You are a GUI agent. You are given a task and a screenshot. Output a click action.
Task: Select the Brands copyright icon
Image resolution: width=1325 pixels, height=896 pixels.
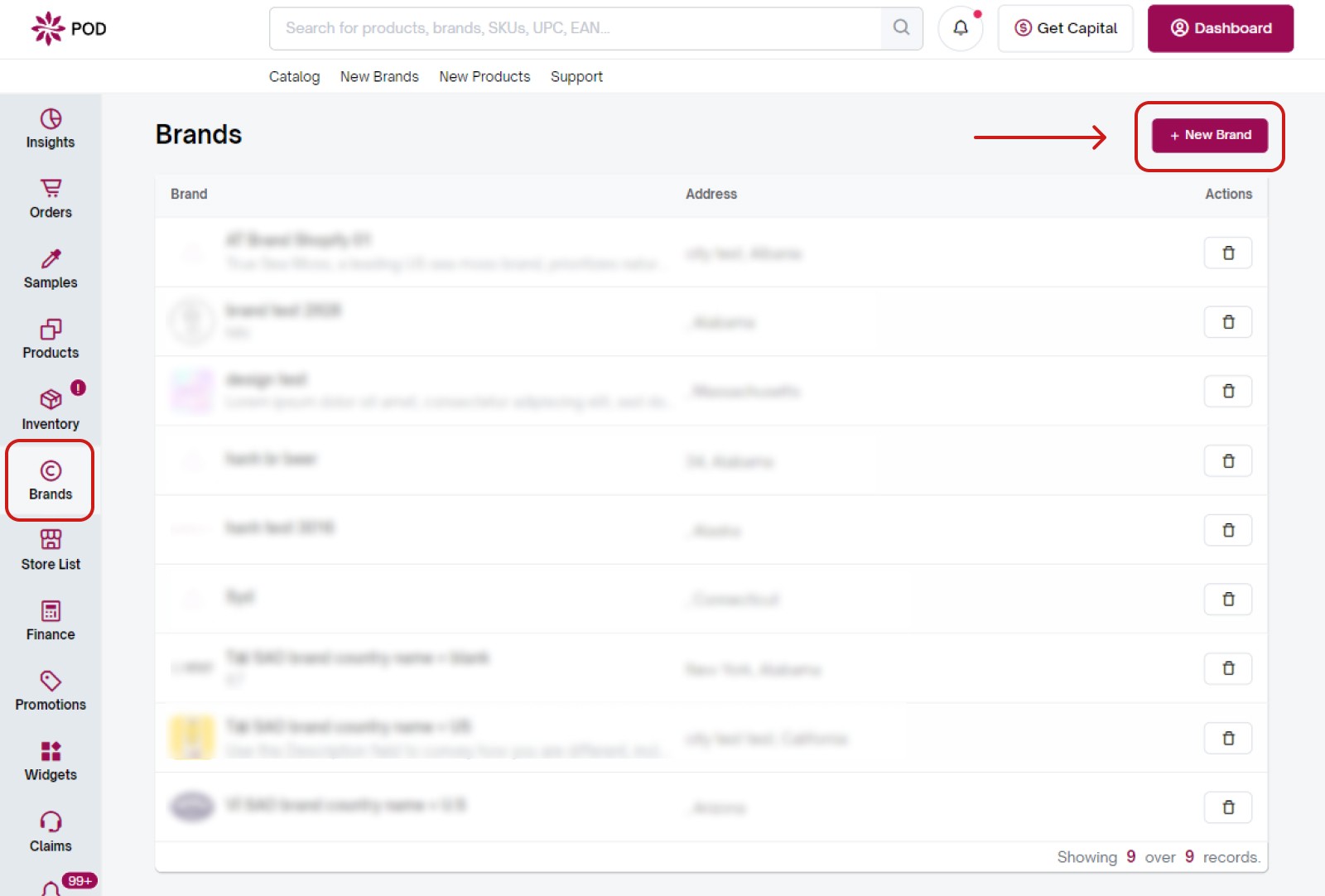[x=50, y=480]
